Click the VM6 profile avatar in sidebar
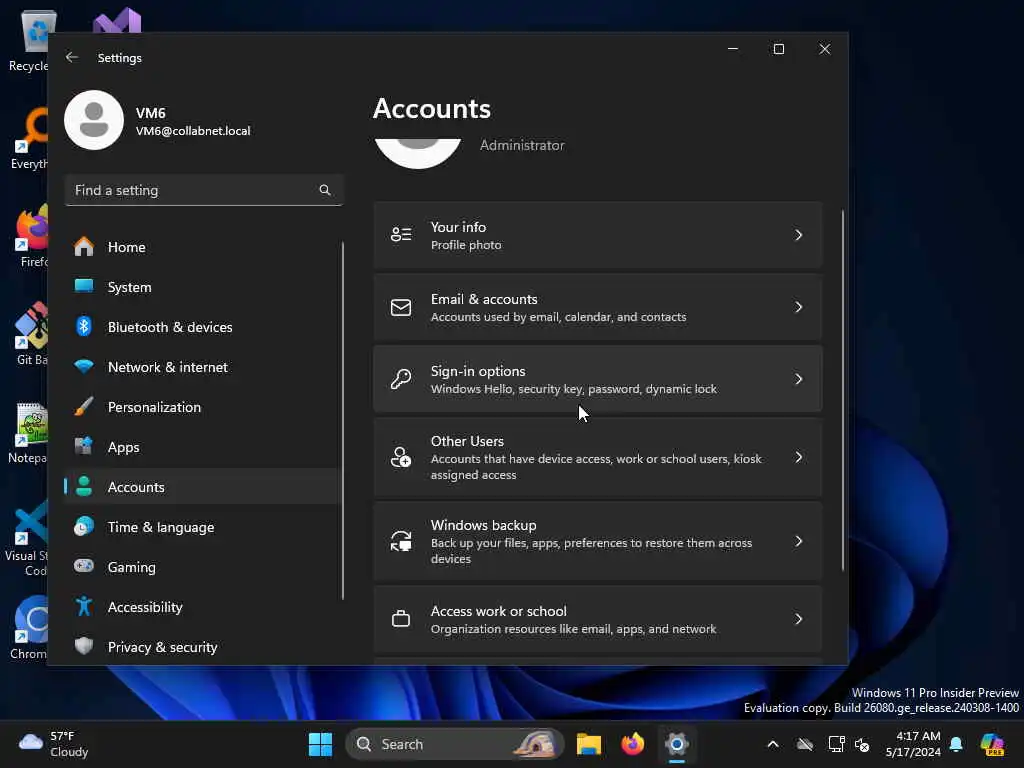The image size is (1024, 768). 94,120
